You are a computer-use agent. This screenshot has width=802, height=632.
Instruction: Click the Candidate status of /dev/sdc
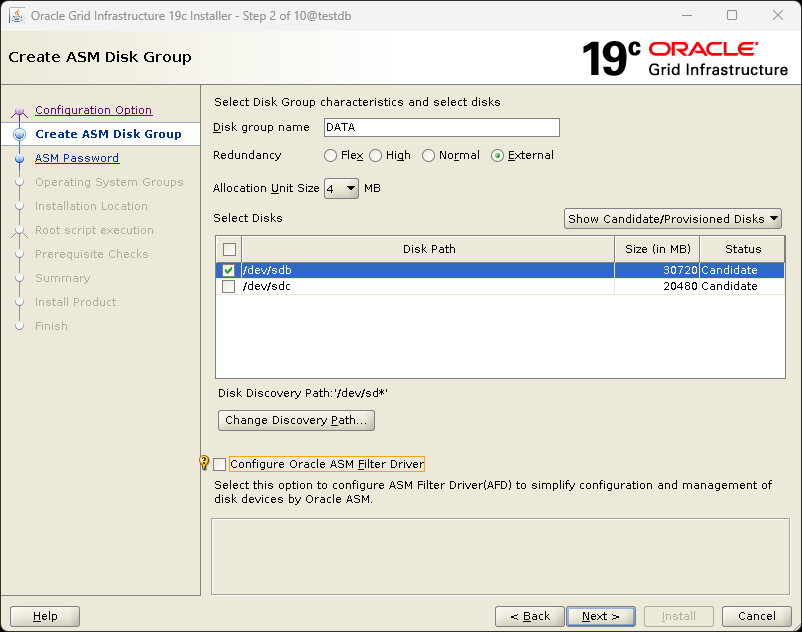[742, 286]
